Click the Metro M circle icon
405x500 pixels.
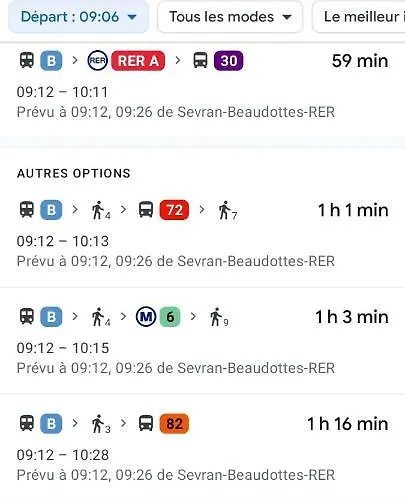pos(146,317)
